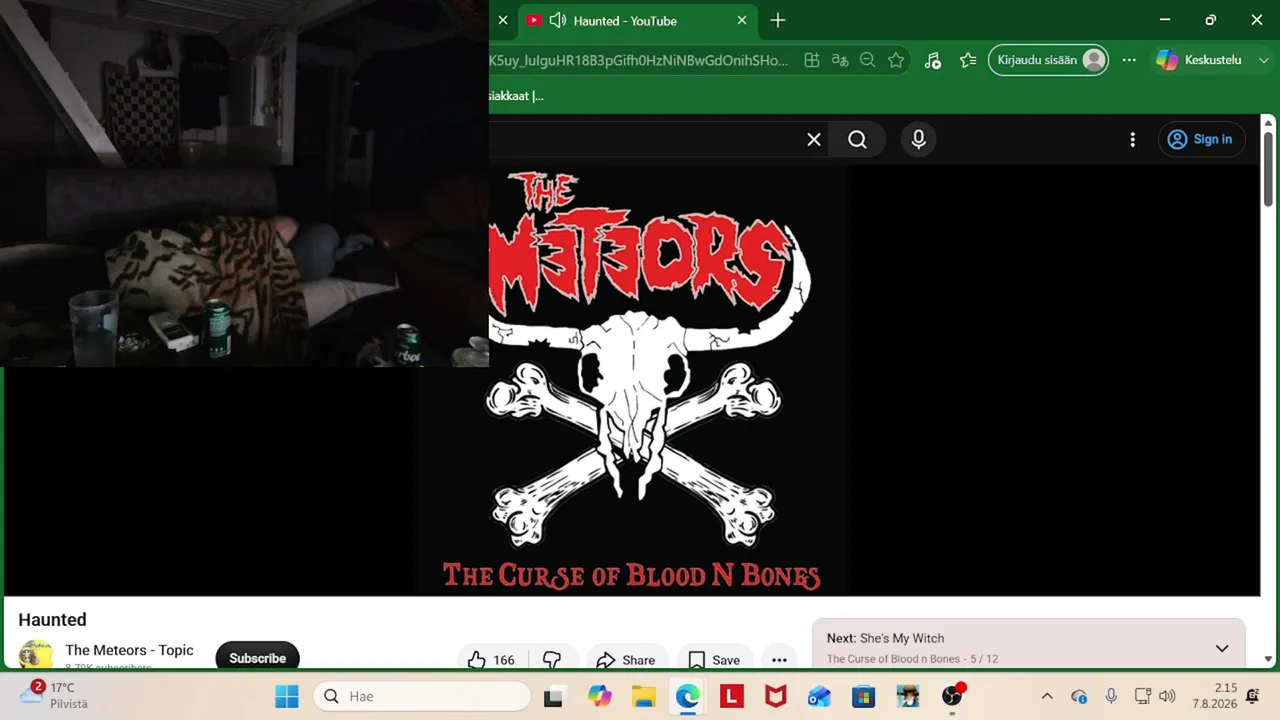Click the Haunted video title text

click(53, 620)
